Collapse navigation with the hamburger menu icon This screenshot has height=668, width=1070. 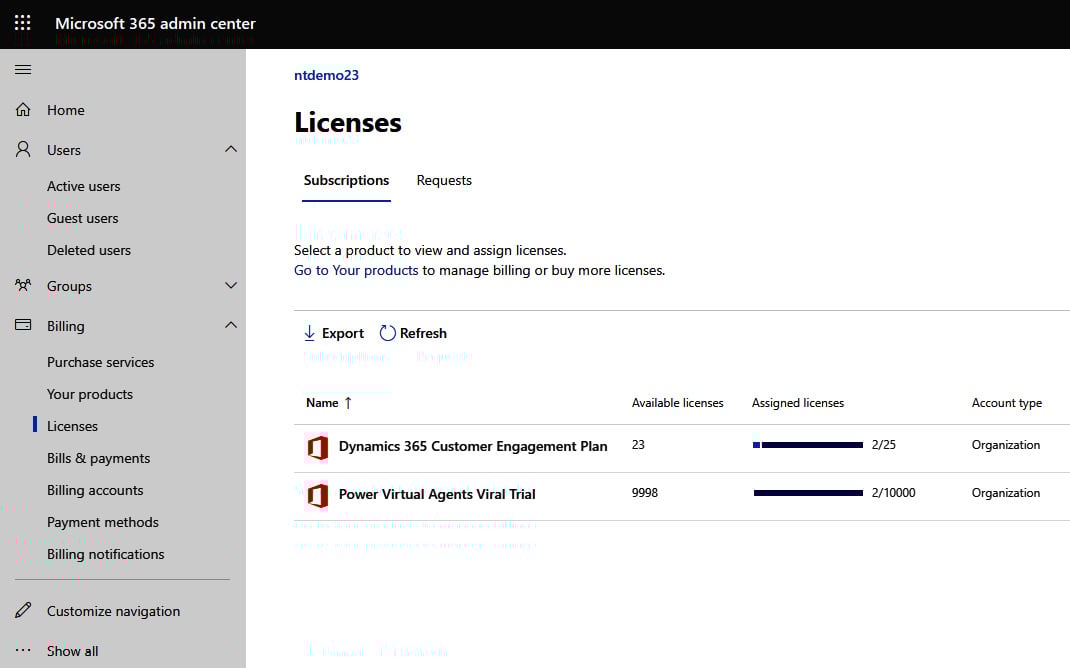(23, 70)
